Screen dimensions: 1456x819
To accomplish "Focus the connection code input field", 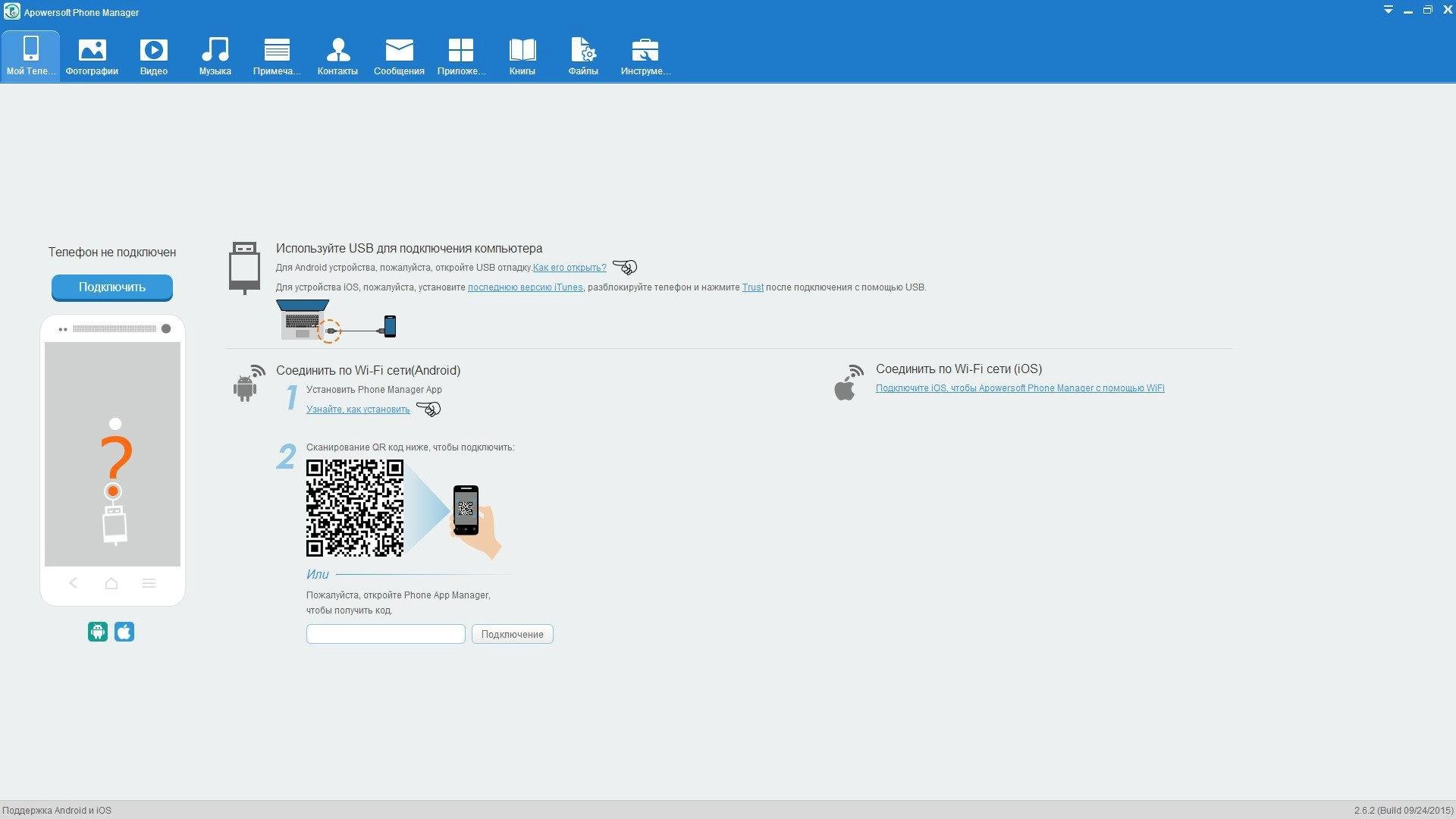I will click(x=386, y=634).
